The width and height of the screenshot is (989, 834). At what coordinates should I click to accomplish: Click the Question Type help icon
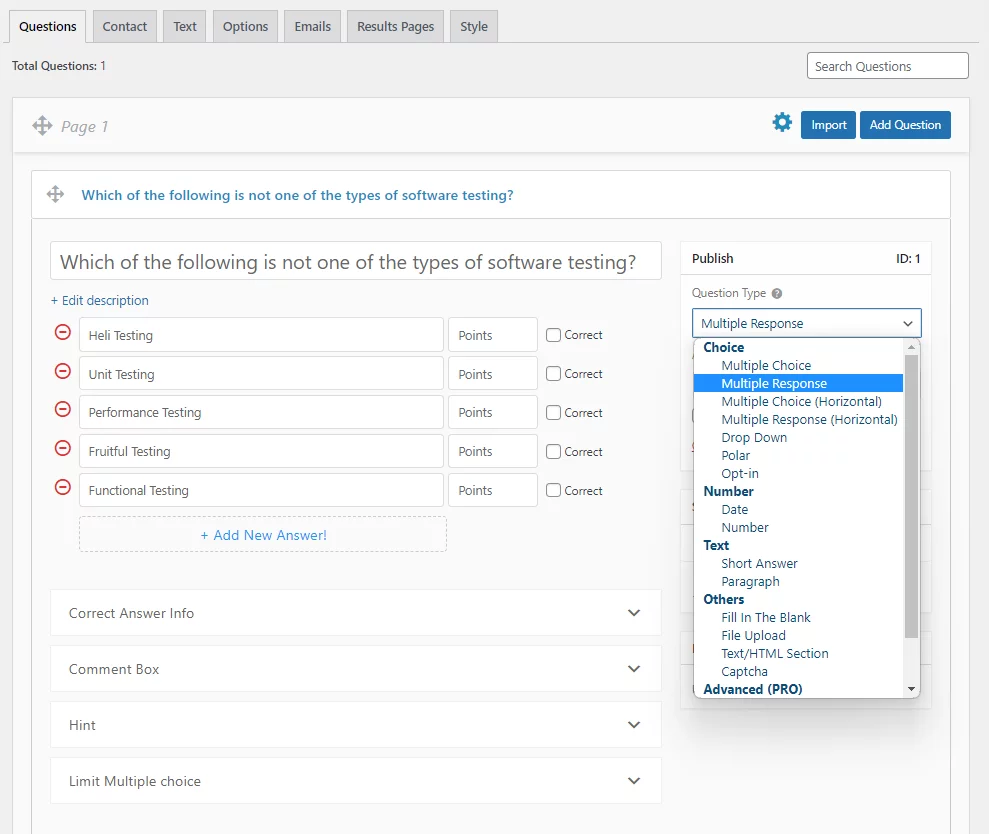[x=777, y=293]
